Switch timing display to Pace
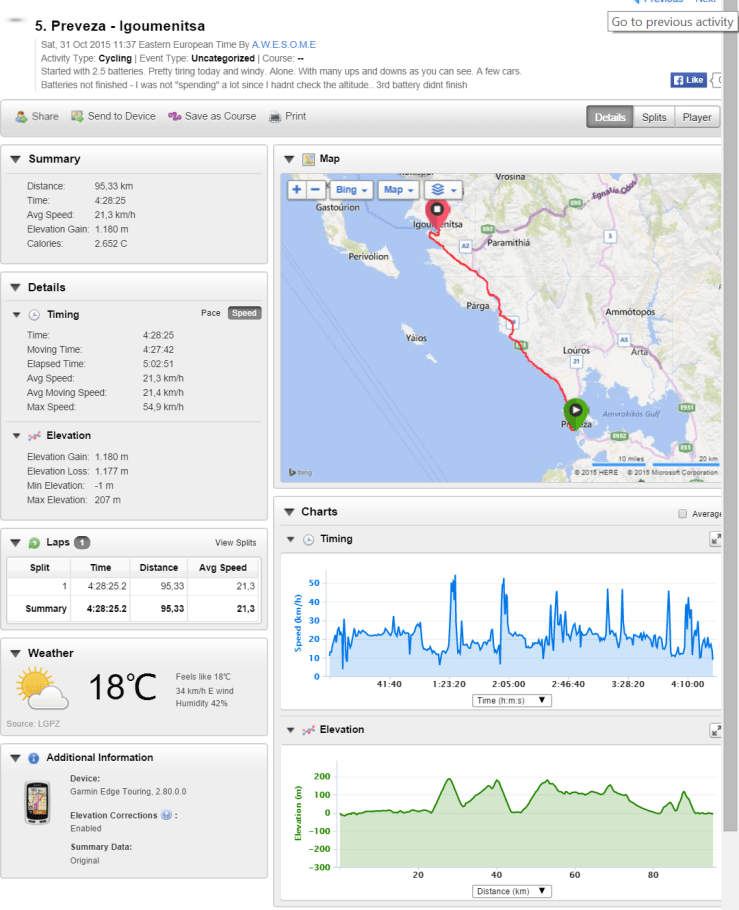This screenshot has height=910, width=739. pyautogui.click(x=210, y=313)
